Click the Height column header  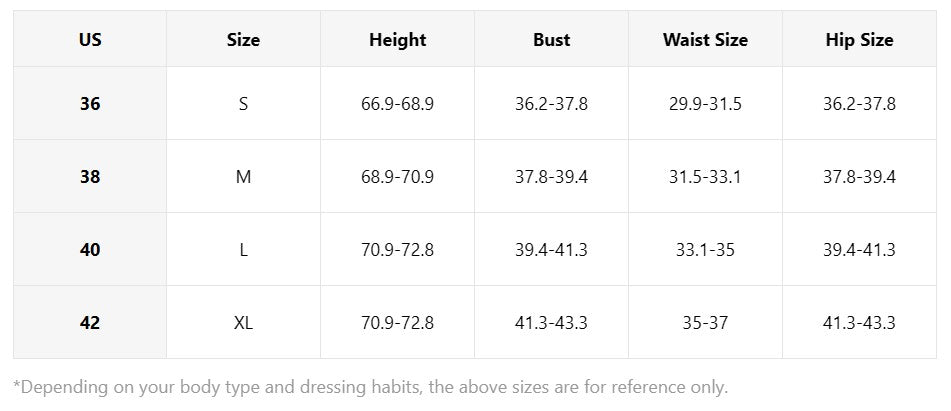coord(397,39)
